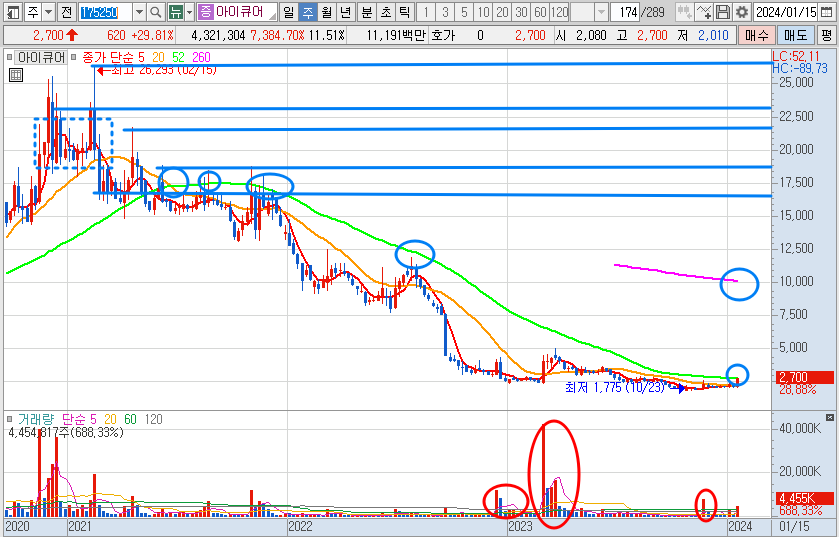
Task: Select the 20 interval button
Action: (502, 12)
